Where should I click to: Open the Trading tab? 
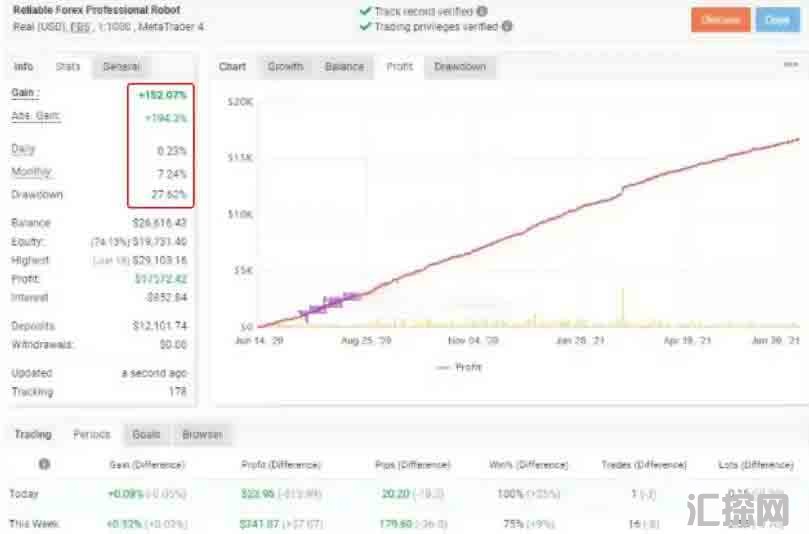click(x=33, y=435)
